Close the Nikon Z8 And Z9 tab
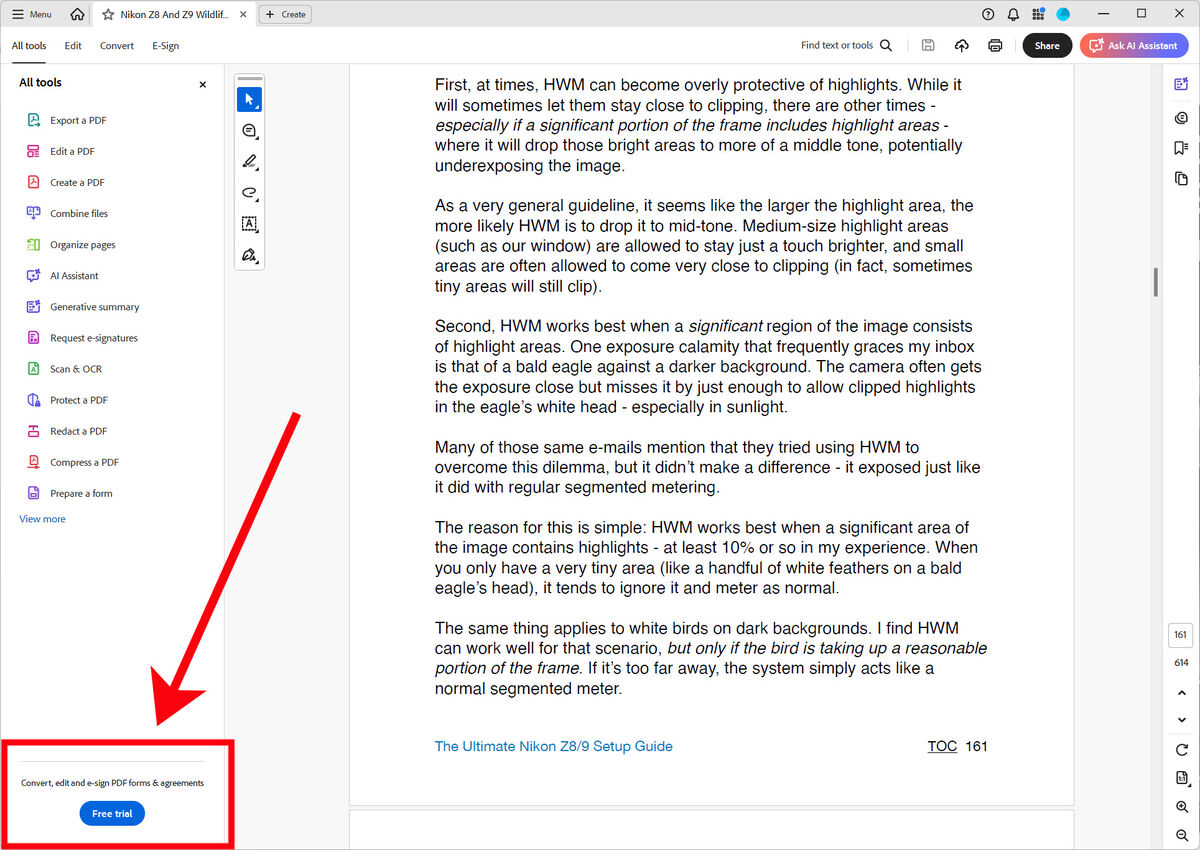Image resolution: width=1200 pixels, height=850 pixels. (x=244, y=14)
